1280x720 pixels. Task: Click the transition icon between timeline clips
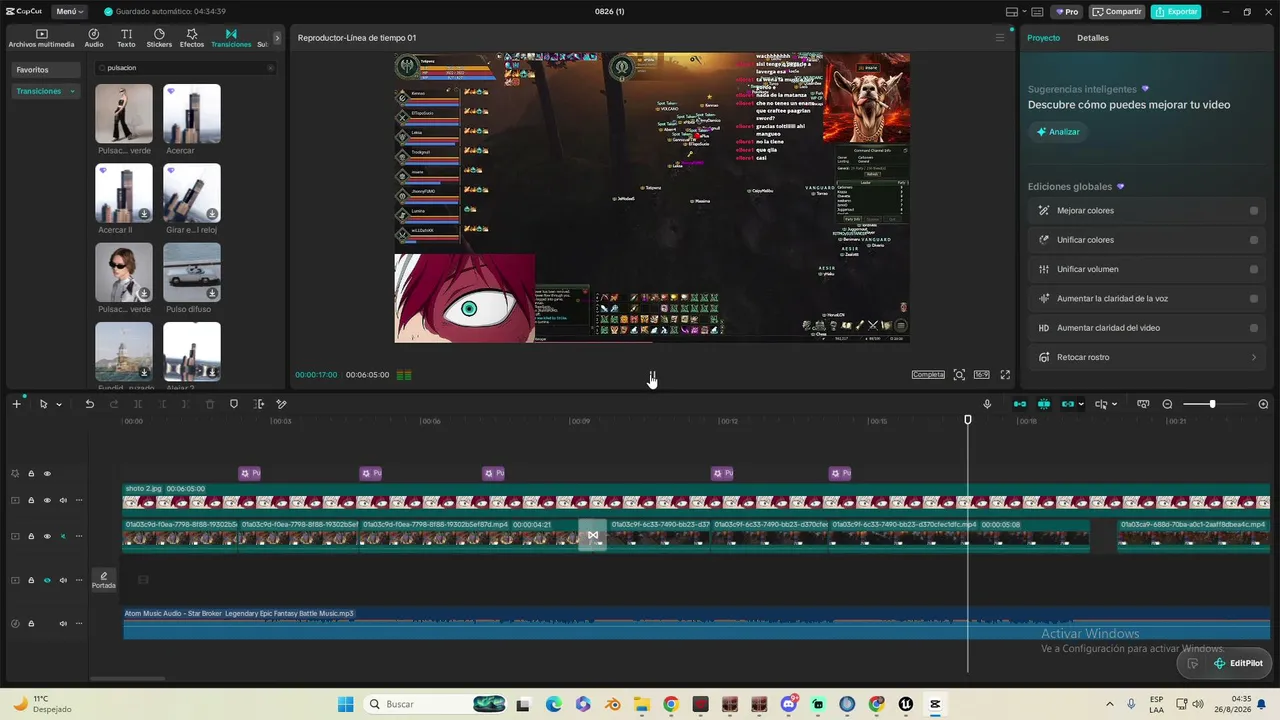click(x=593, y=535)
